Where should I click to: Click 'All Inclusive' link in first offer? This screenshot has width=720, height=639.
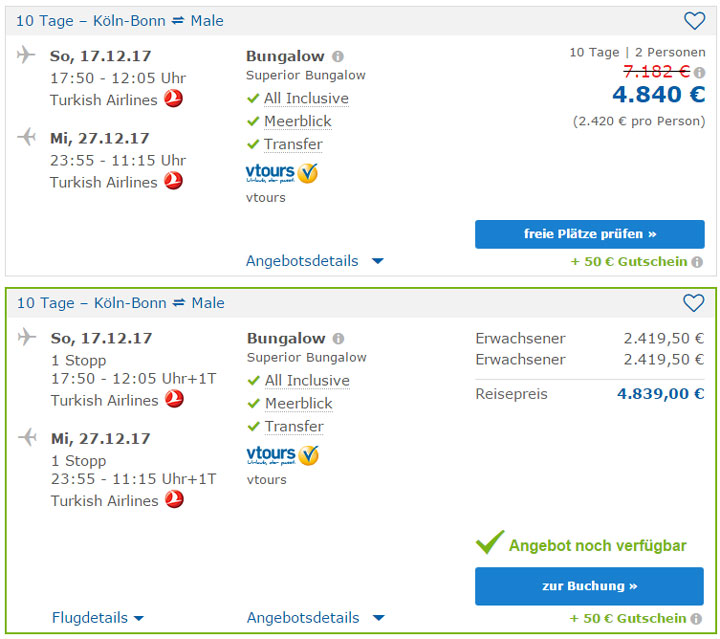pyautogui.click(x=306, y=98)
